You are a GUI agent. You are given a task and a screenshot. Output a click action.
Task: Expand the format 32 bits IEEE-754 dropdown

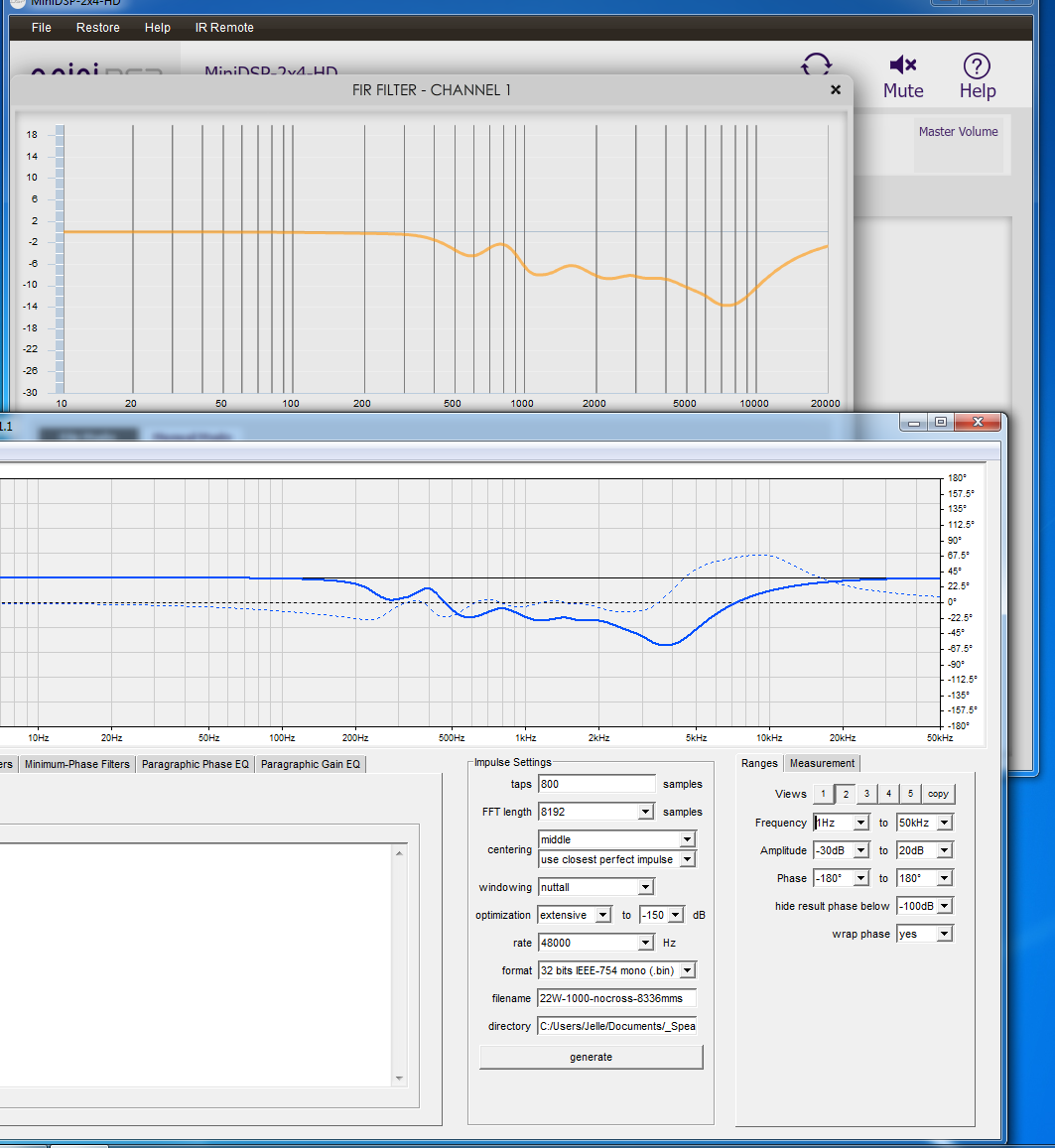coord(687,970)
